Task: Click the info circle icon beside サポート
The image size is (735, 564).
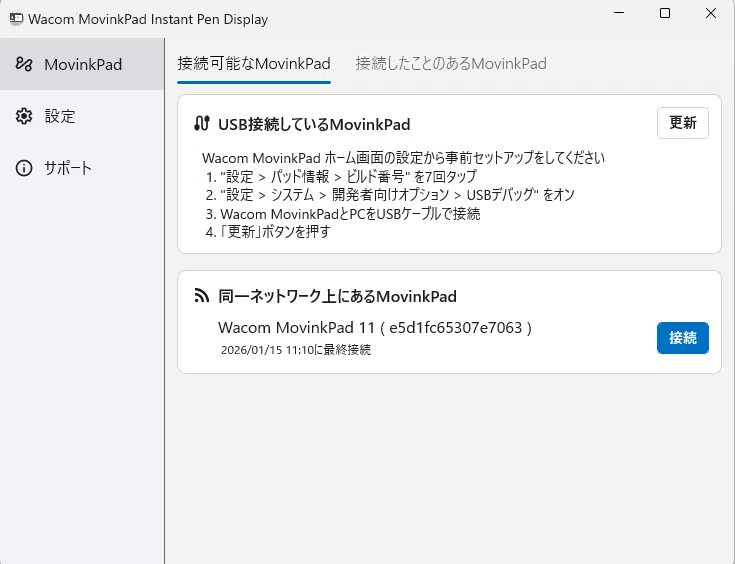Action: pyautogui.click(x=24, y=168)
